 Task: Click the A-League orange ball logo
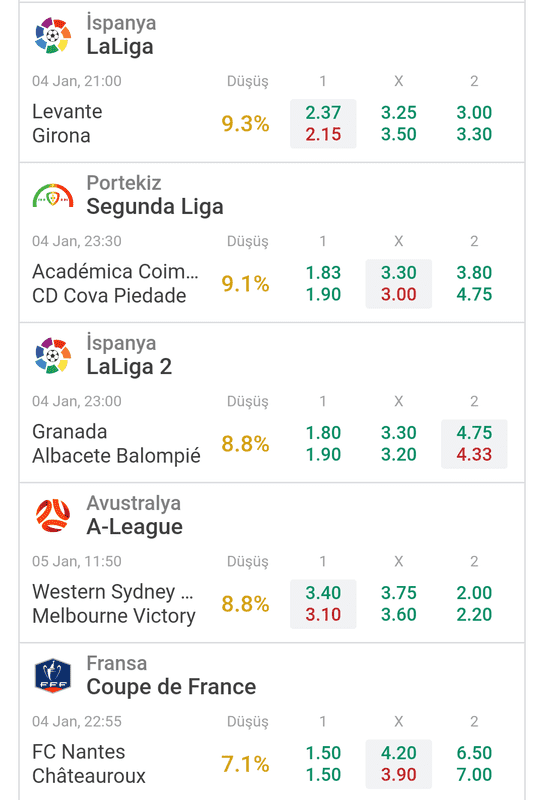click(53, 515)
